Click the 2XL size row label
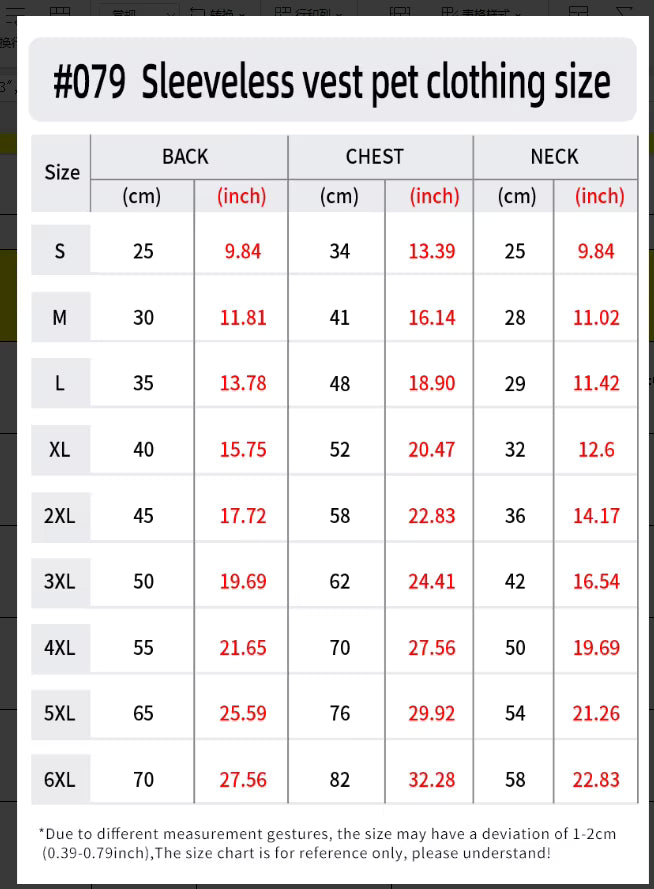This screenshot has width=654, height=889. coord(60,516)
